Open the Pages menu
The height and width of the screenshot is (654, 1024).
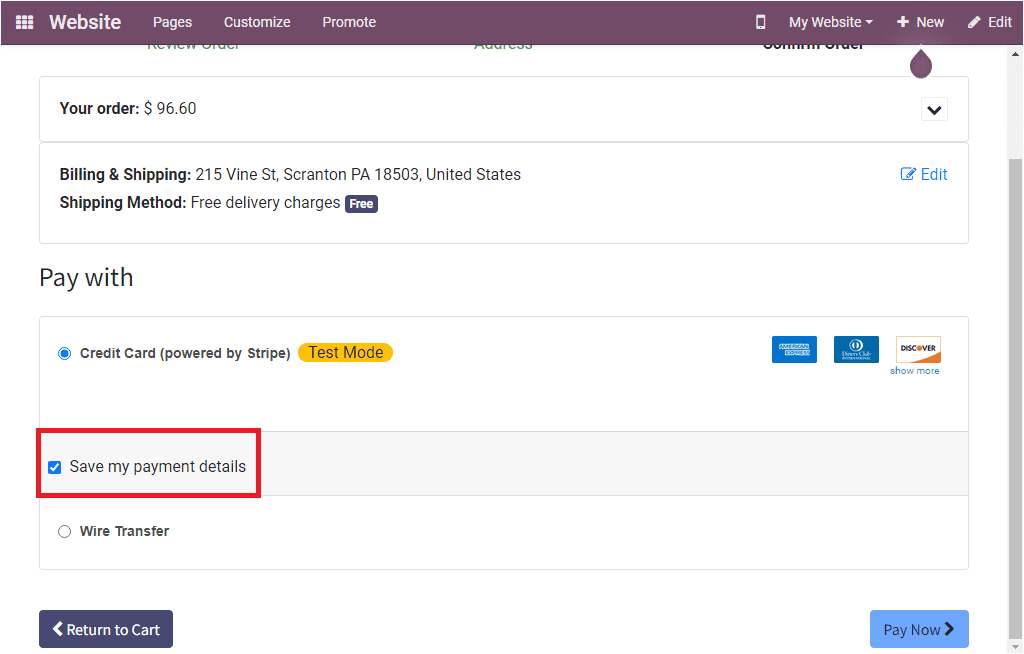pos(172,21)
